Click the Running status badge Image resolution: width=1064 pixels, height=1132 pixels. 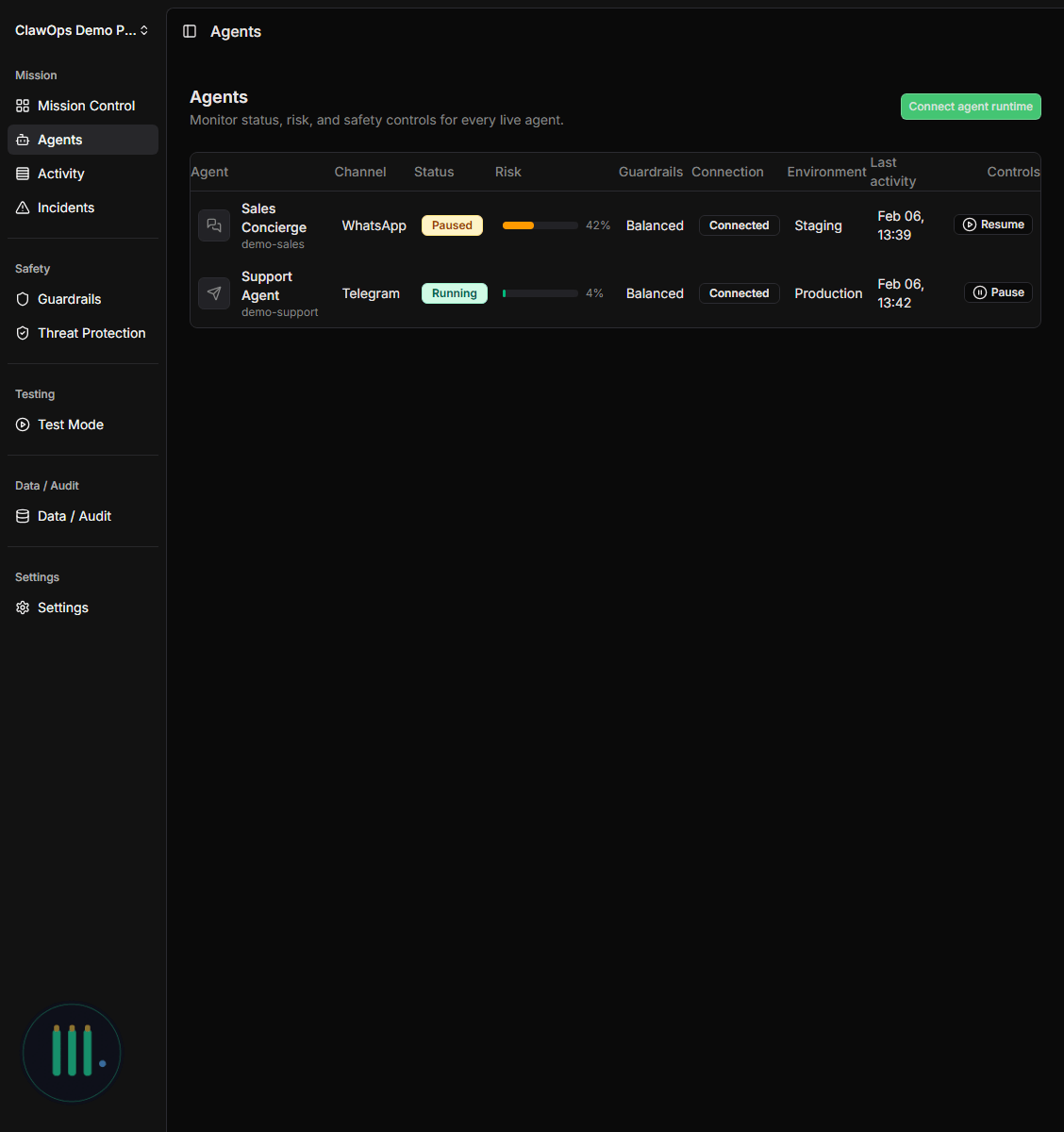coord(454,293)
